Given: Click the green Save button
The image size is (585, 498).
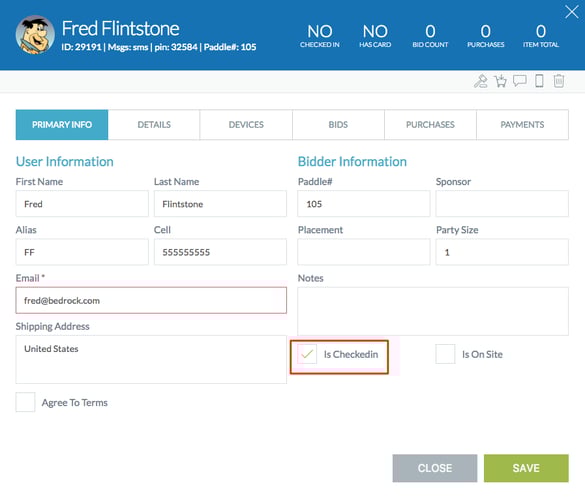Looking at the screenshot, I should (526, 468).
